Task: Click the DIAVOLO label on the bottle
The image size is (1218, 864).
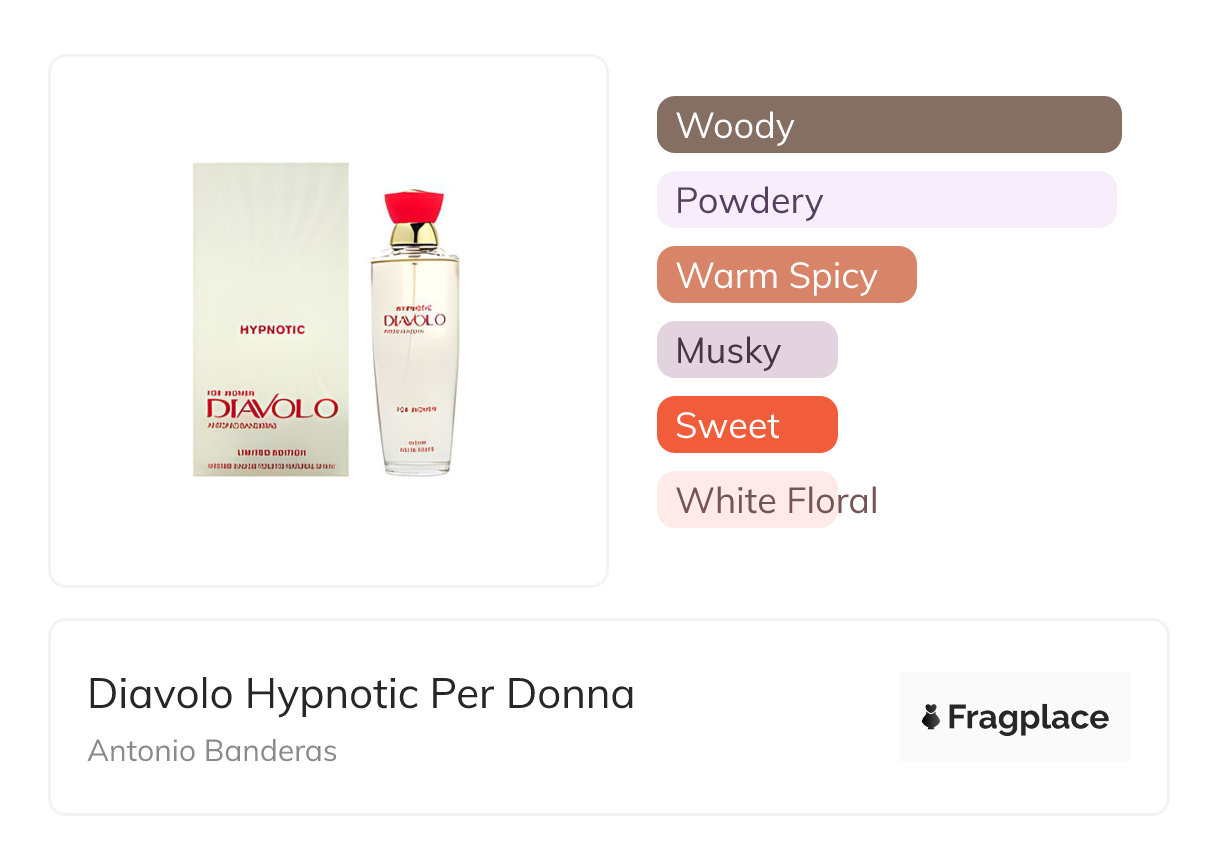Action: pos(414,320)
